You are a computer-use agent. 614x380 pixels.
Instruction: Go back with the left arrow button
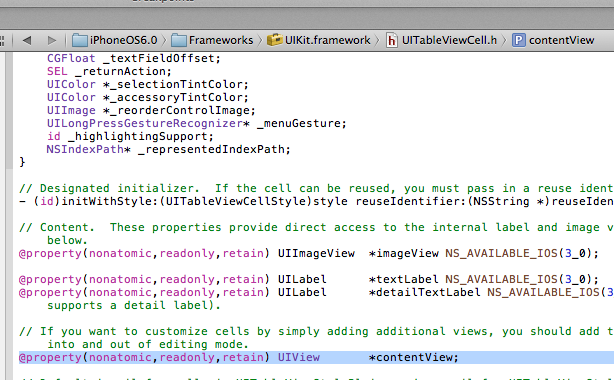[27, 40]
